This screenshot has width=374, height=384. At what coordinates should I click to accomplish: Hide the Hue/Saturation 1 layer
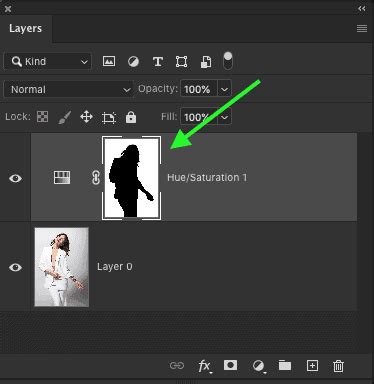[15, 178]
